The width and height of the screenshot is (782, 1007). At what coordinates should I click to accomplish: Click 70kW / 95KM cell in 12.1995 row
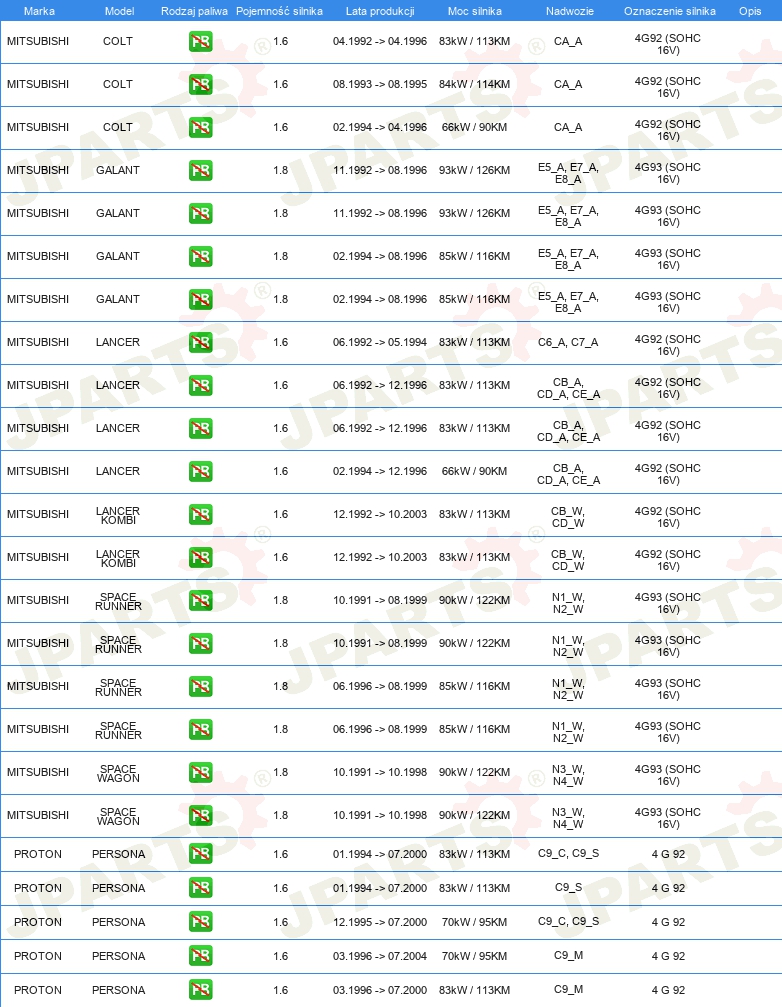coord(474,922)
